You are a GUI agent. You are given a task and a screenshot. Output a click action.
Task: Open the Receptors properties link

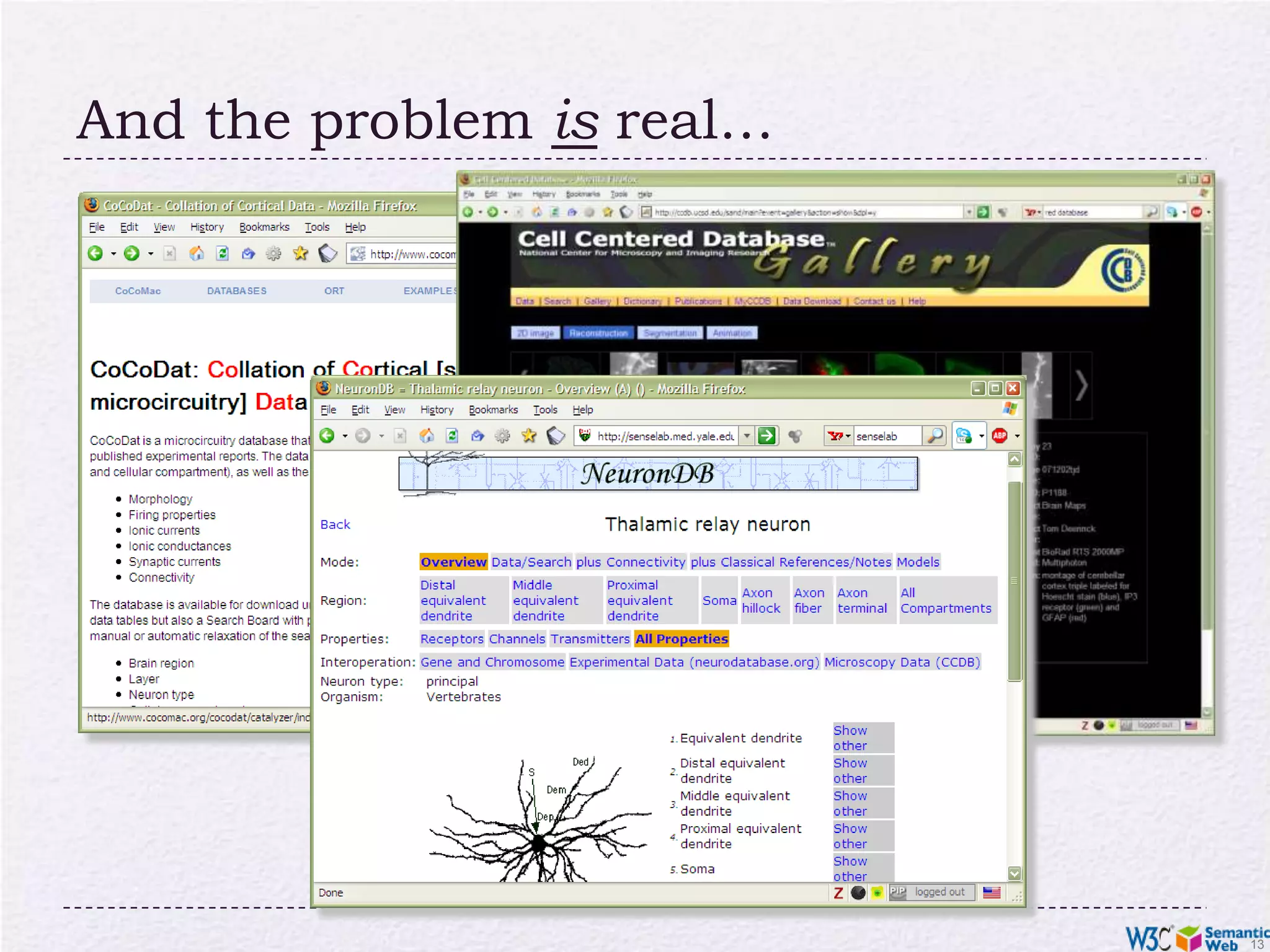coord(451,639)
